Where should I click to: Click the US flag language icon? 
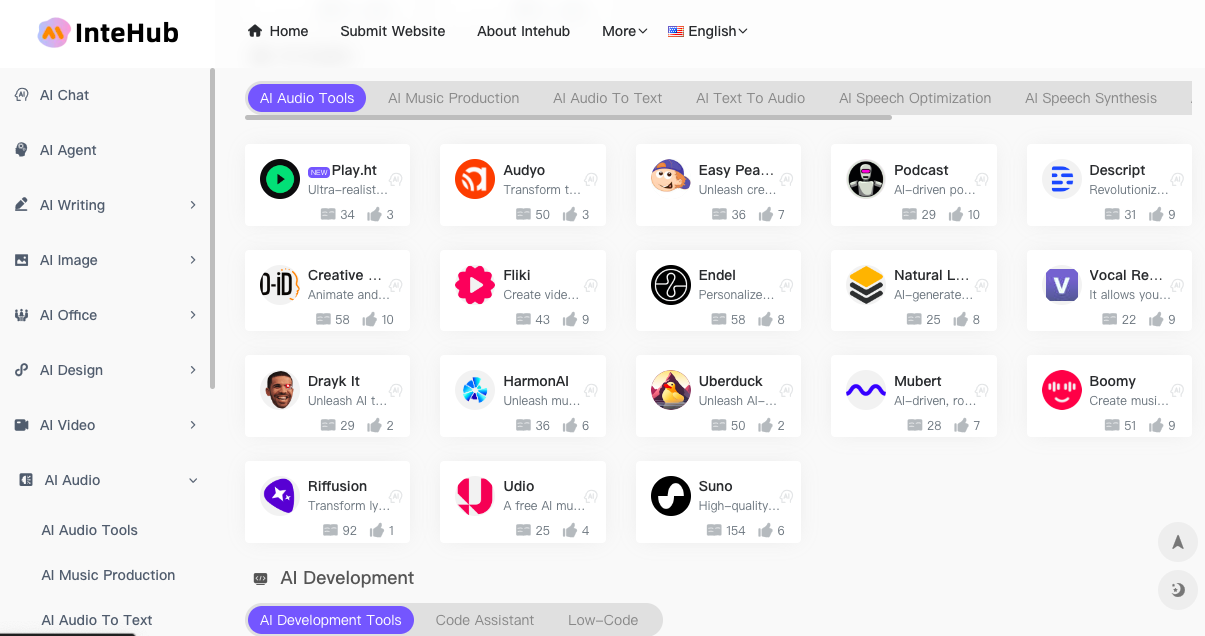click(676, 31)
